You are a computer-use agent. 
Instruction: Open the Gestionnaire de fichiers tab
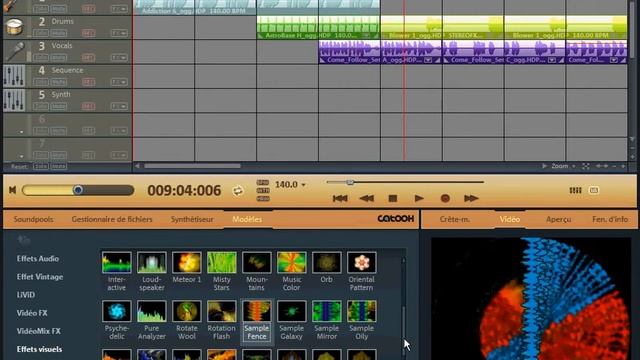click(112, 219)
